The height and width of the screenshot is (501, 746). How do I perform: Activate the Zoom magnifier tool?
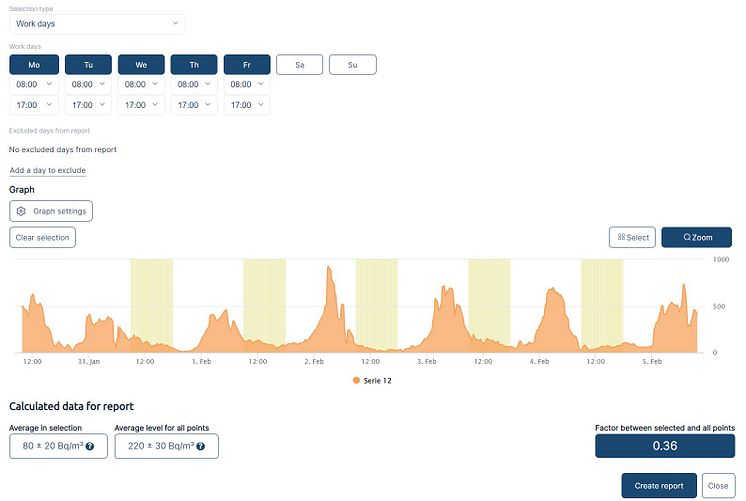click(696, 237)
